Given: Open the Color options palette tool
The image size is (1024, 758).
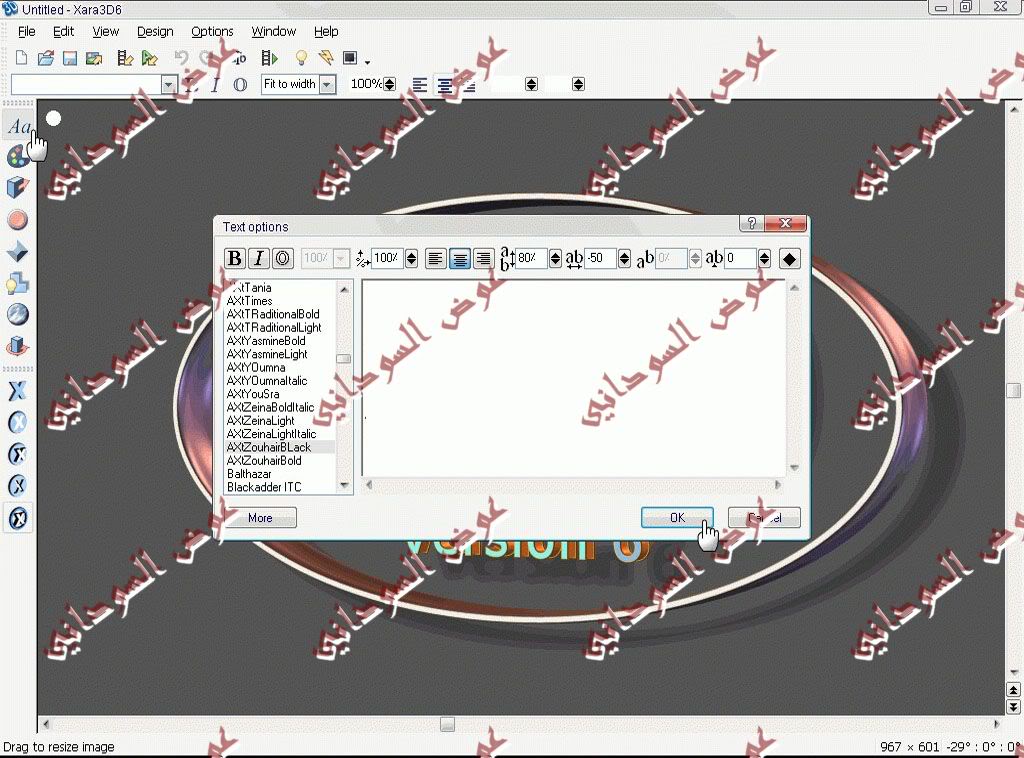Looking at the screenshot, I should coord(18,157).
